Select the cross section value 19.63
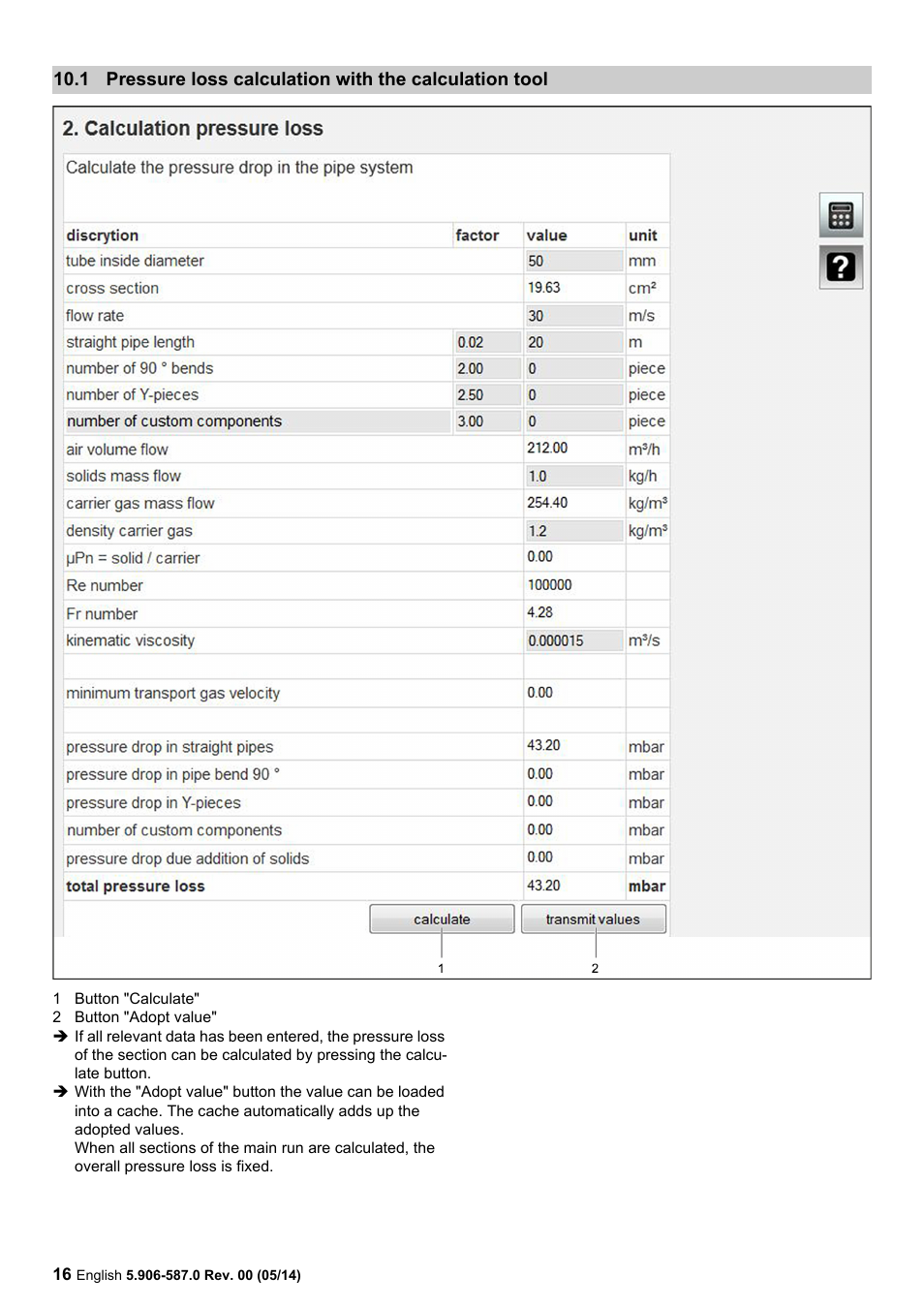The height and width of the screenshot is (1308, 924). 543,288
